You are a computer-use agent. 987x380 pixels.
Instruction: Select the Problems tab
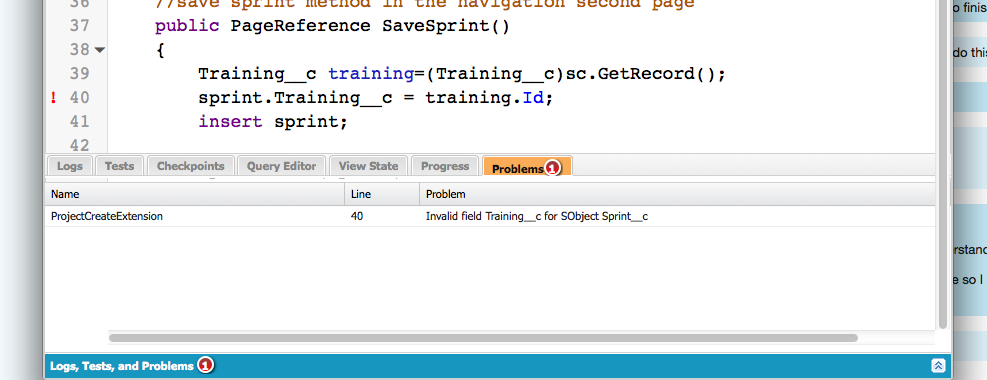(x=527, y=167)
